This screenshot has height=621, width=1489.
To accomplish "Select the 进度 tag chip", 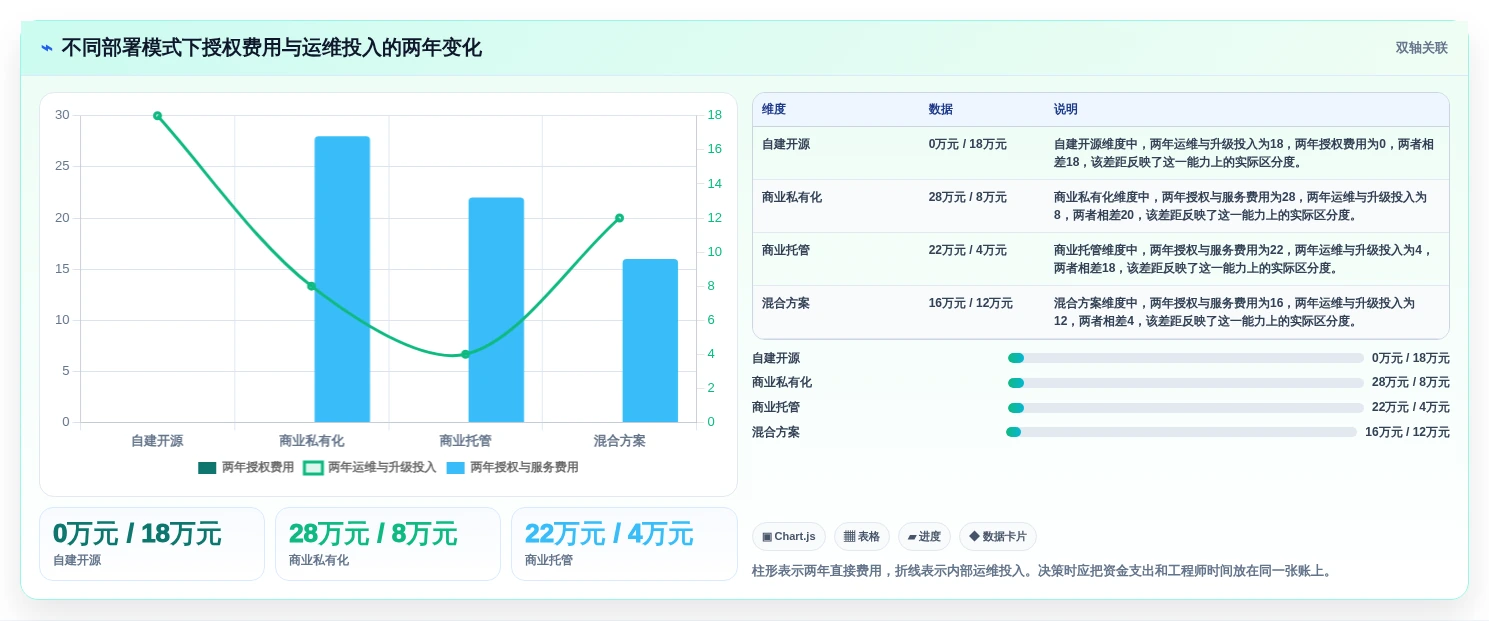I will 924,537.
